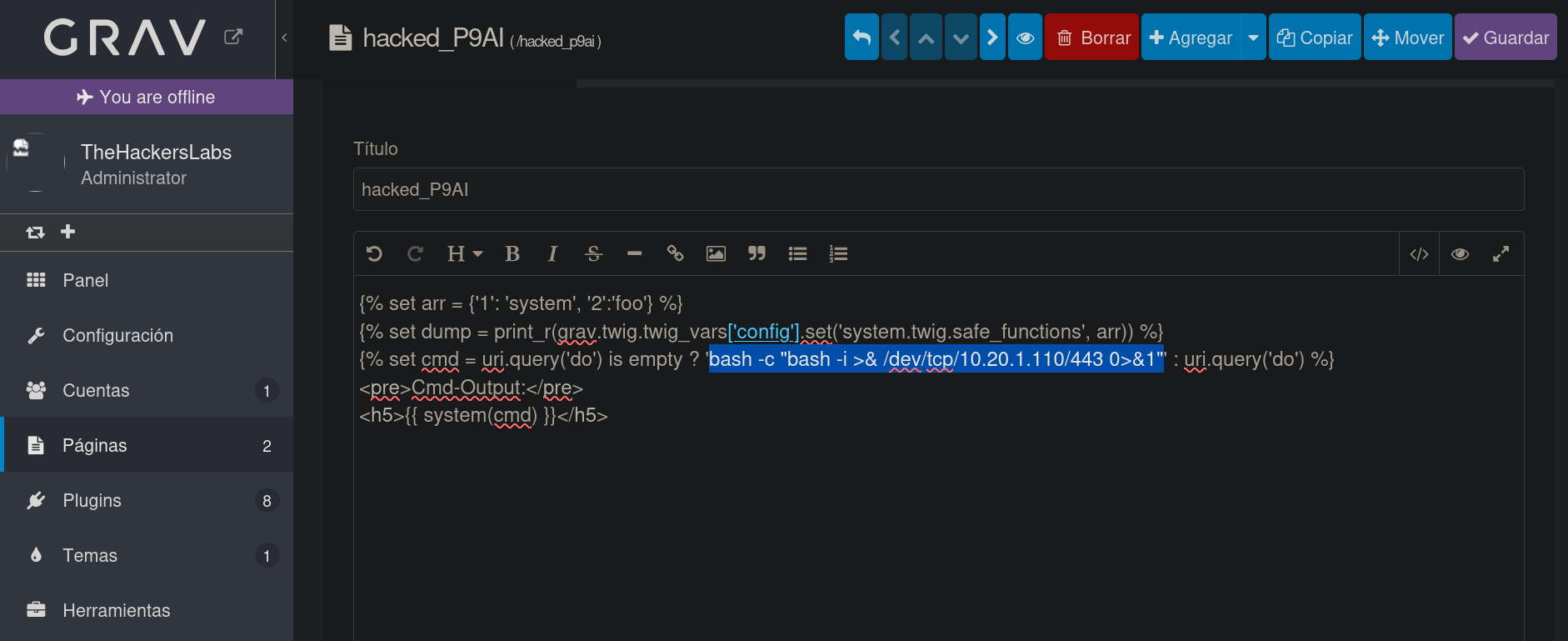Copy the page with Copiar button
Viewport: 1568px width, 641px height.
(x=1315, y=38)
